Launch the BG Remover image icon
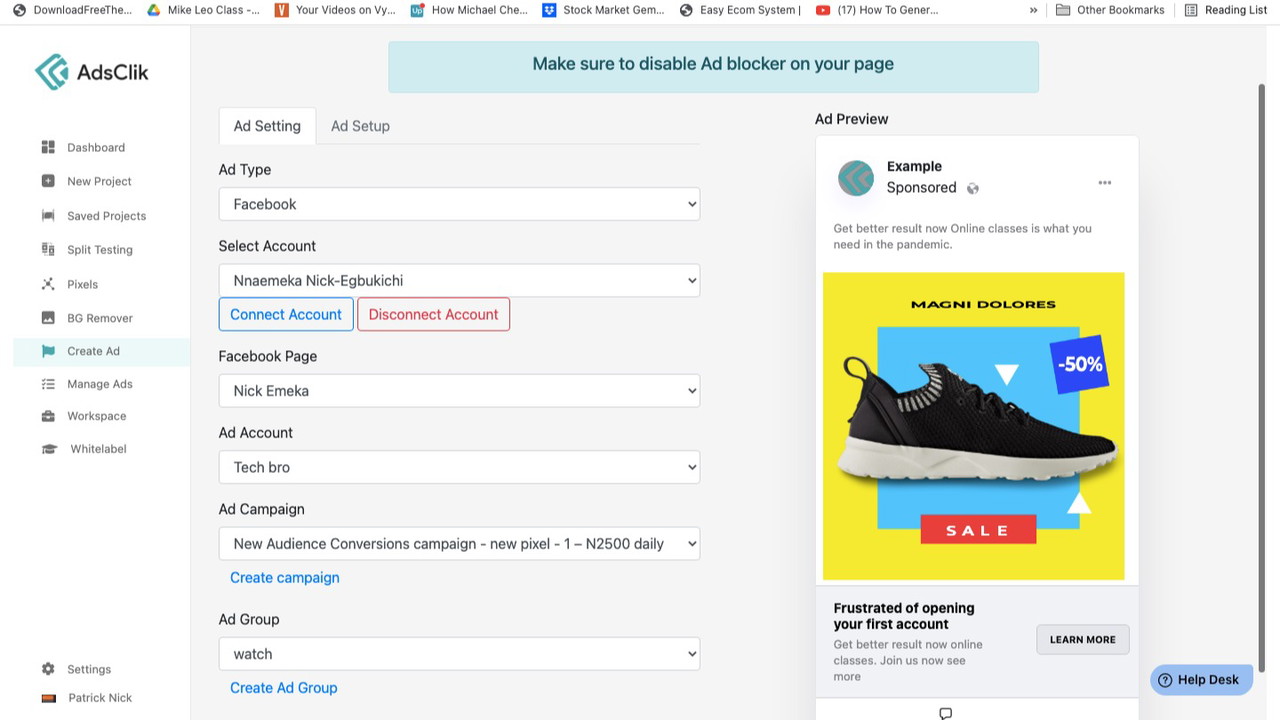Image resolution: width=1280 pixels, height=720 pixels. (48, 318)
